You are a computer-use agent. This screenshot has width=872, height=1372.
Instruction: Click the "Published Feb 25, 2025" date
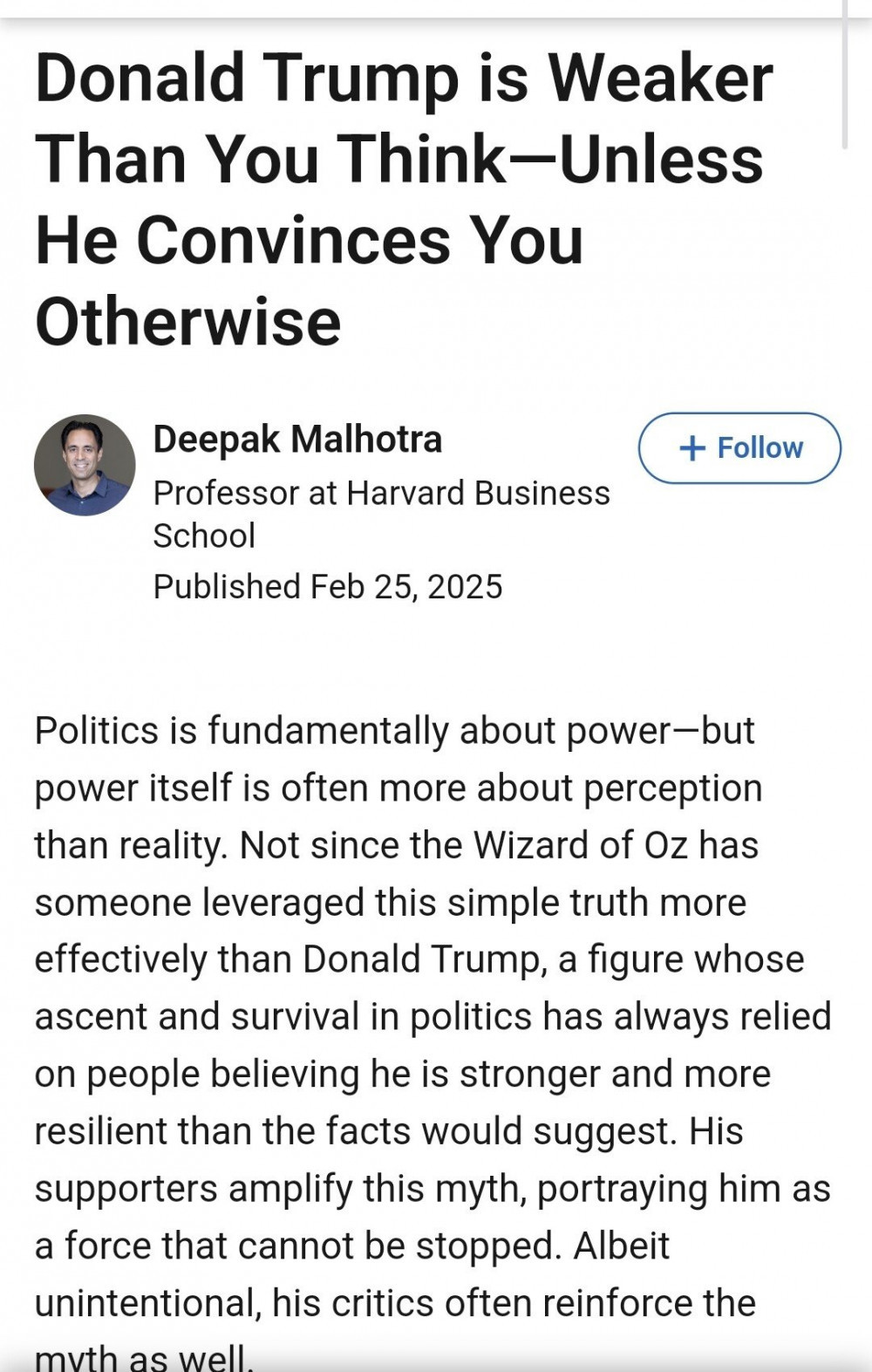[x=328, y=587]
